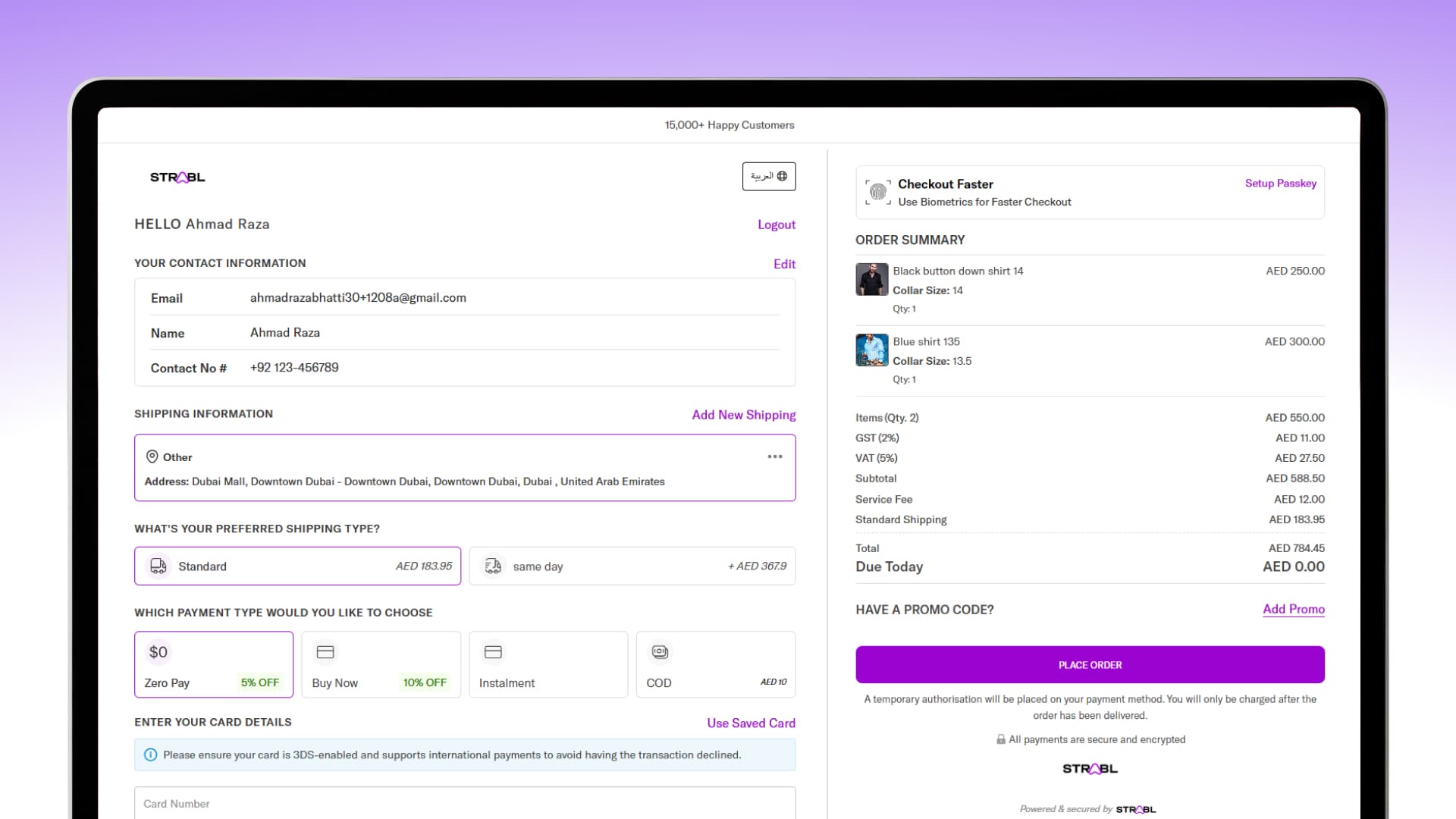This screenshot has width=1456, height=819.
Task: Click Add New Shipping link
Action: coord(743,415)
